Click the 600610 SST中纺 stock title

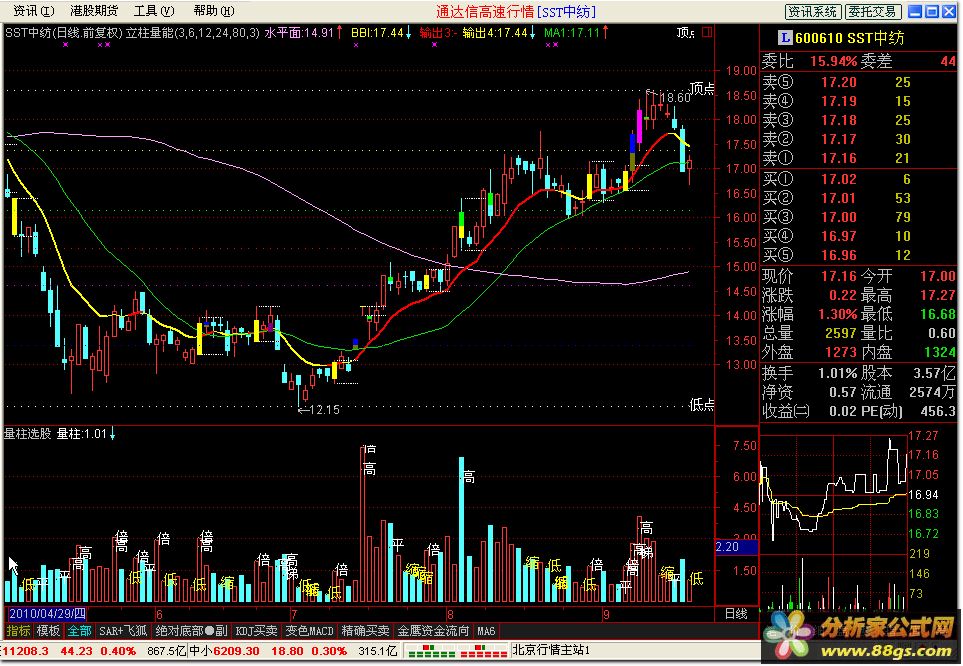[x=849, y=38]
